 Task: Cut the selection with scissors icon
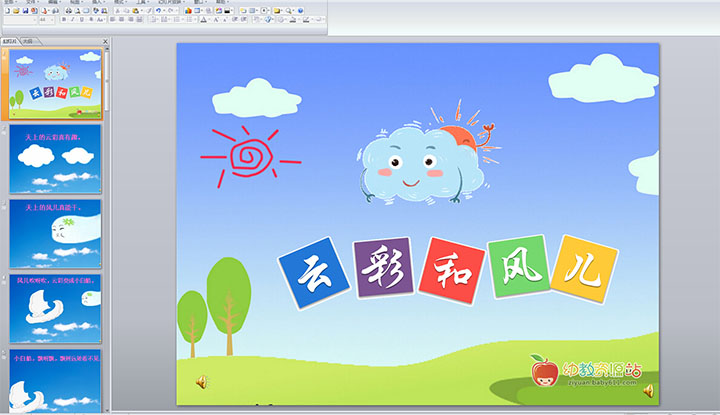click(118, 11)
